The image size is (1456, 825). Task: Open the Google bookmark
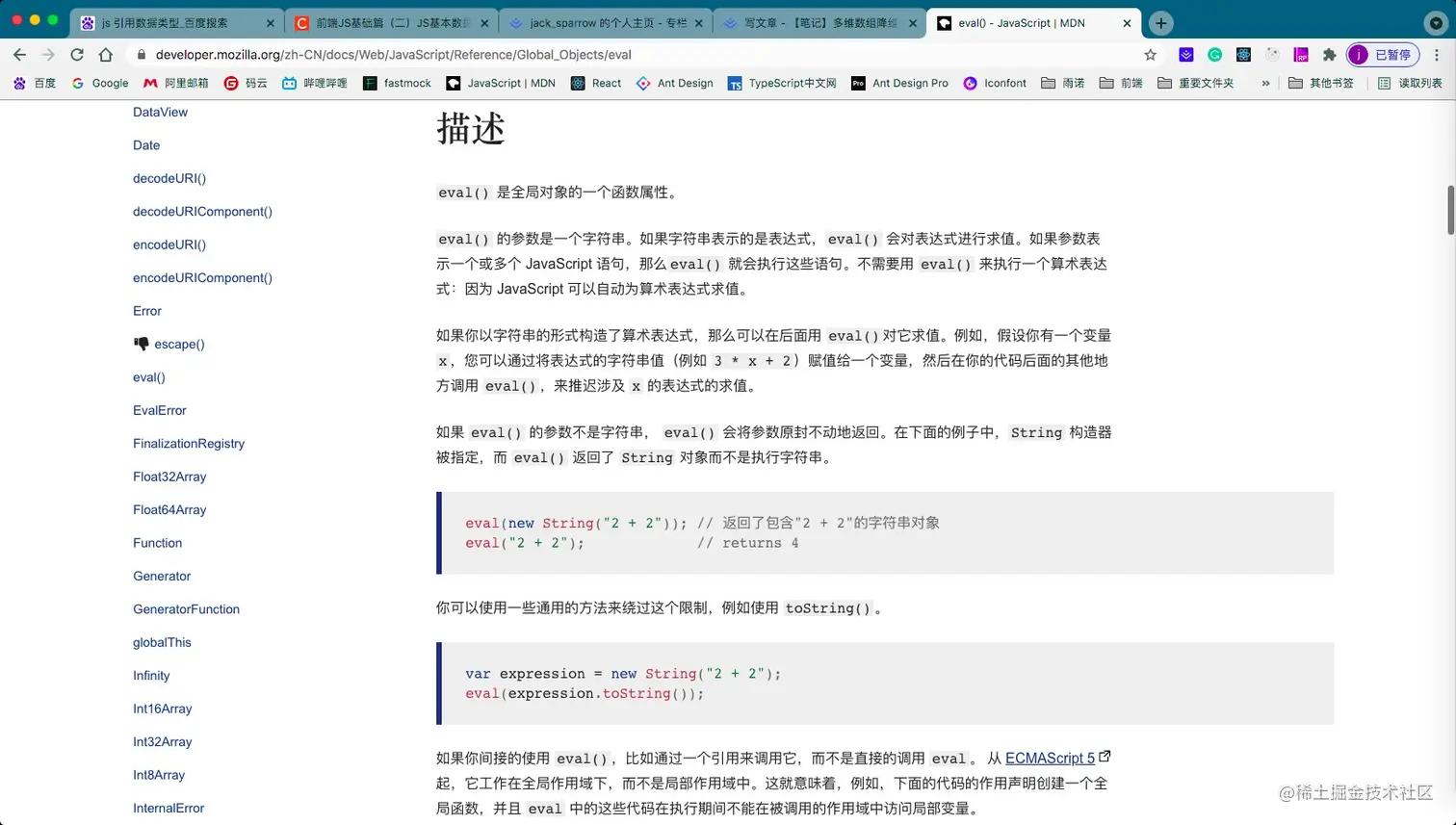point(100,84)
